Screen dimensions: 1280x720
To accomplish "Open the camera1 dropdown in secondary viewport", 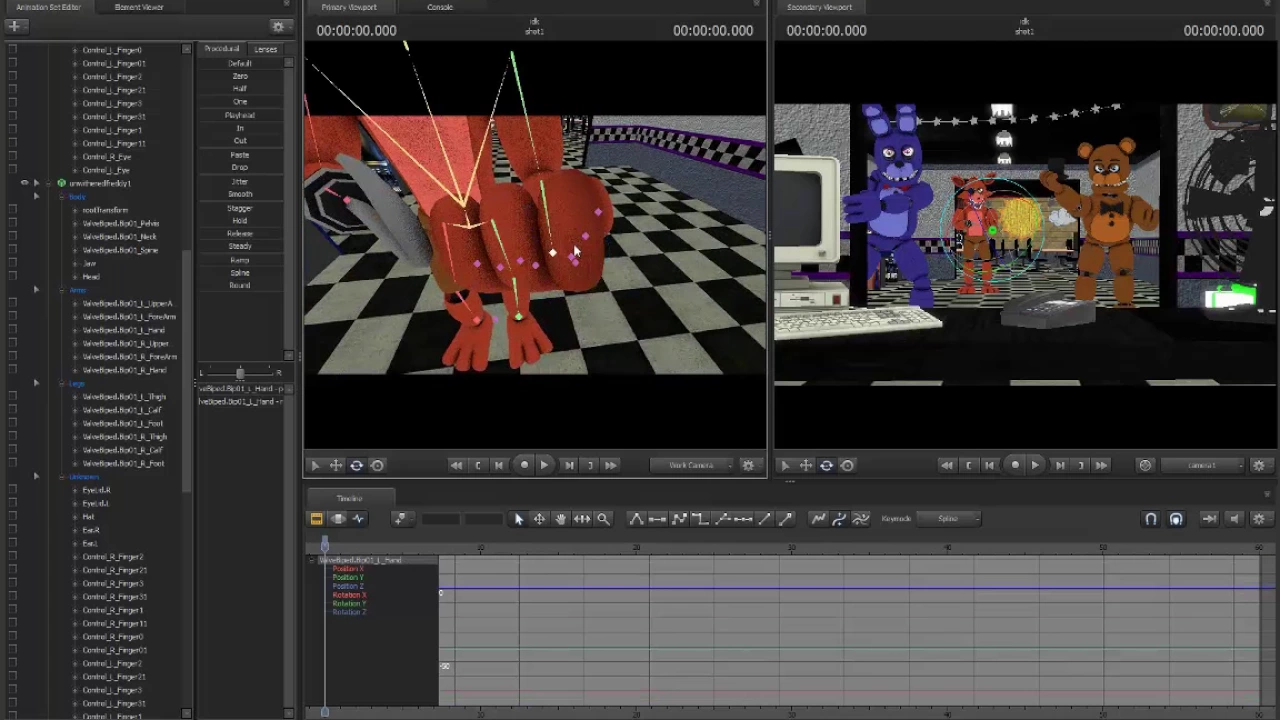I will 1204,465.
